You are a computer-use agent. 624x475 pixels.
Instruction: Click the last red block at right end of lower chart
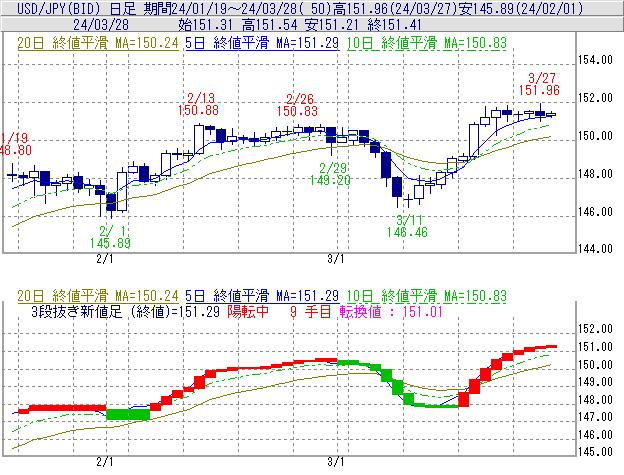pos(551,347)
